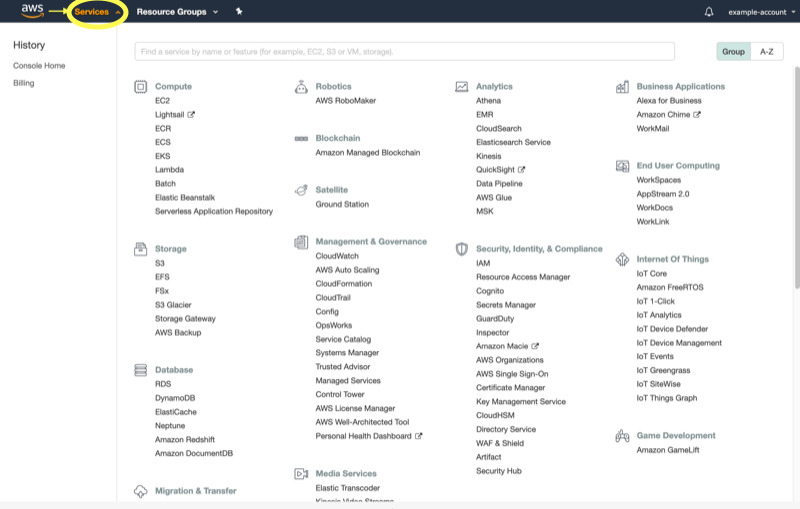This screenshot has width=800, height=509.
Task: Open Athena
Action: 488,101
